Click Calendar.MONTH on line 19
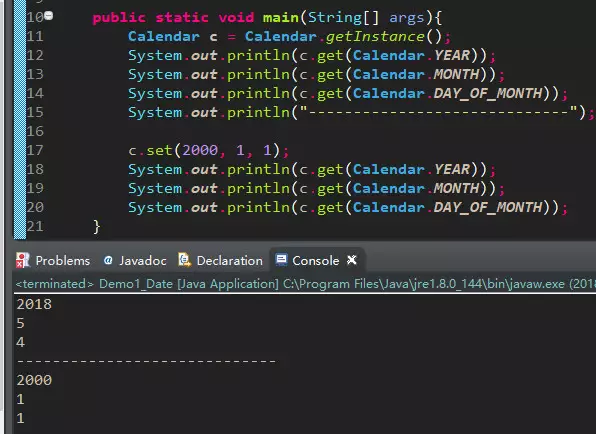 (x=416, y=188)
